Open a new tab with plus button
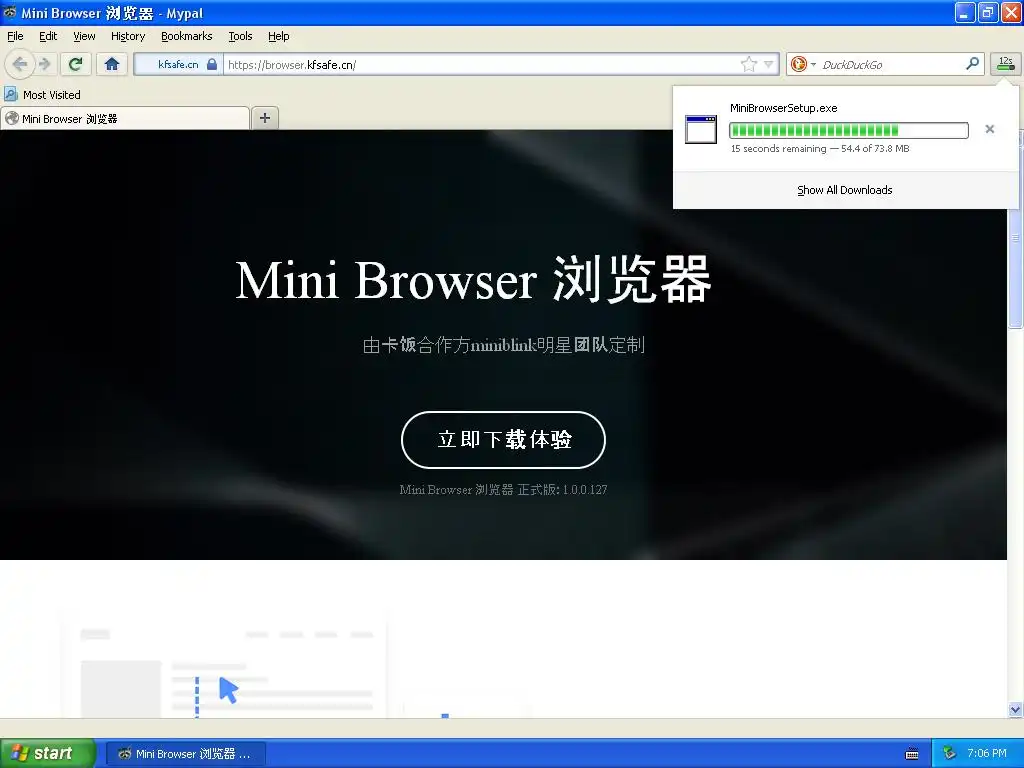Image resolution: width=1024 pixels, height=768 pixels. [x=264, y=118]
